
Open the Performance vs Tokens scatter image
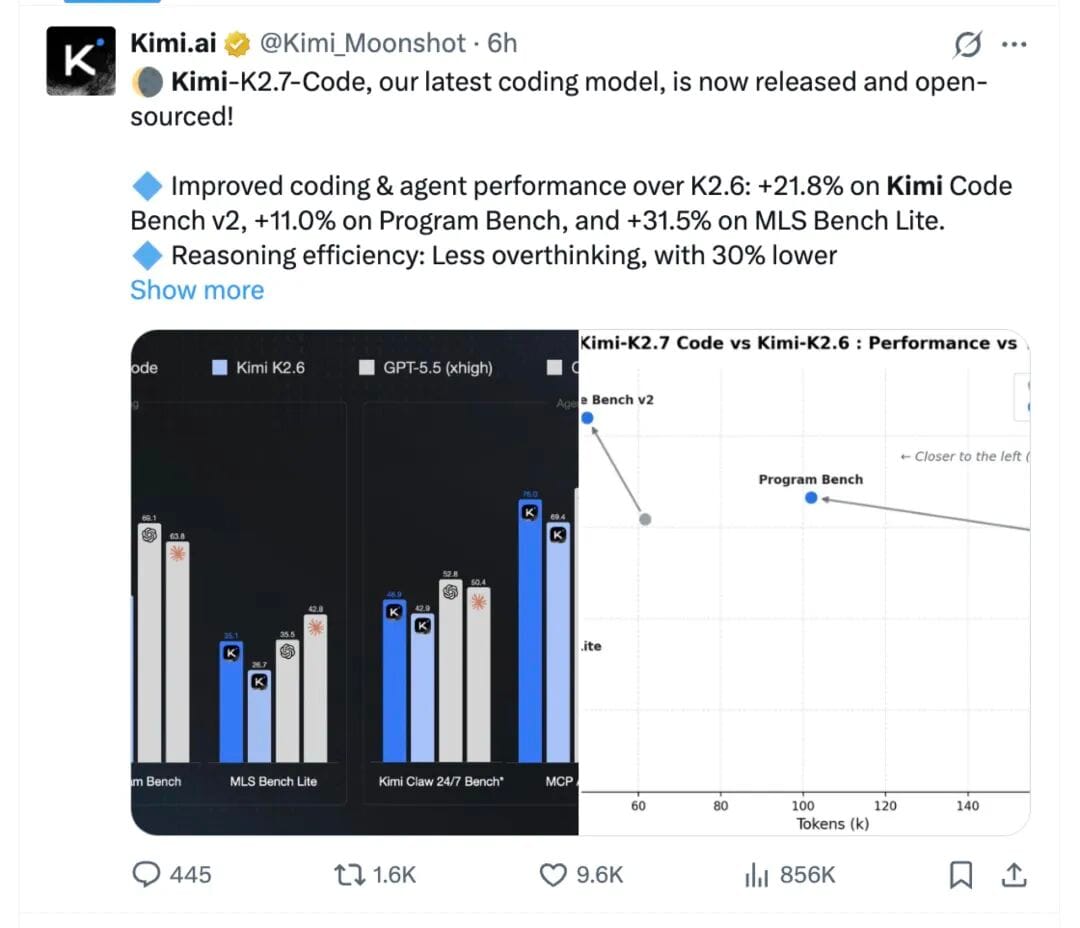tap(804, 582)
